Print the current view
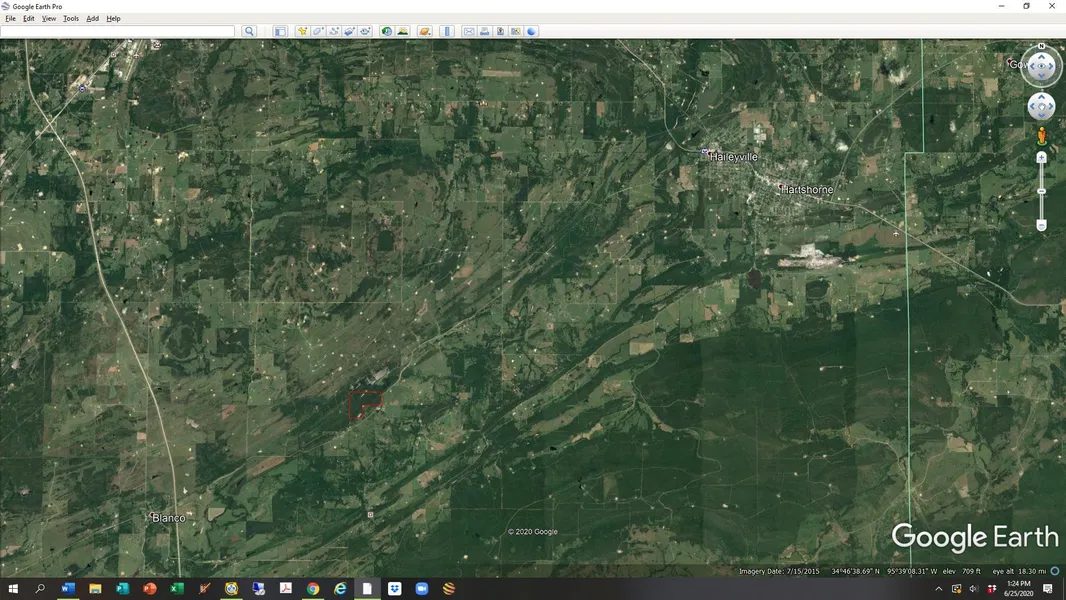This screenshot has height=600, width=1066. click(484, 31)
